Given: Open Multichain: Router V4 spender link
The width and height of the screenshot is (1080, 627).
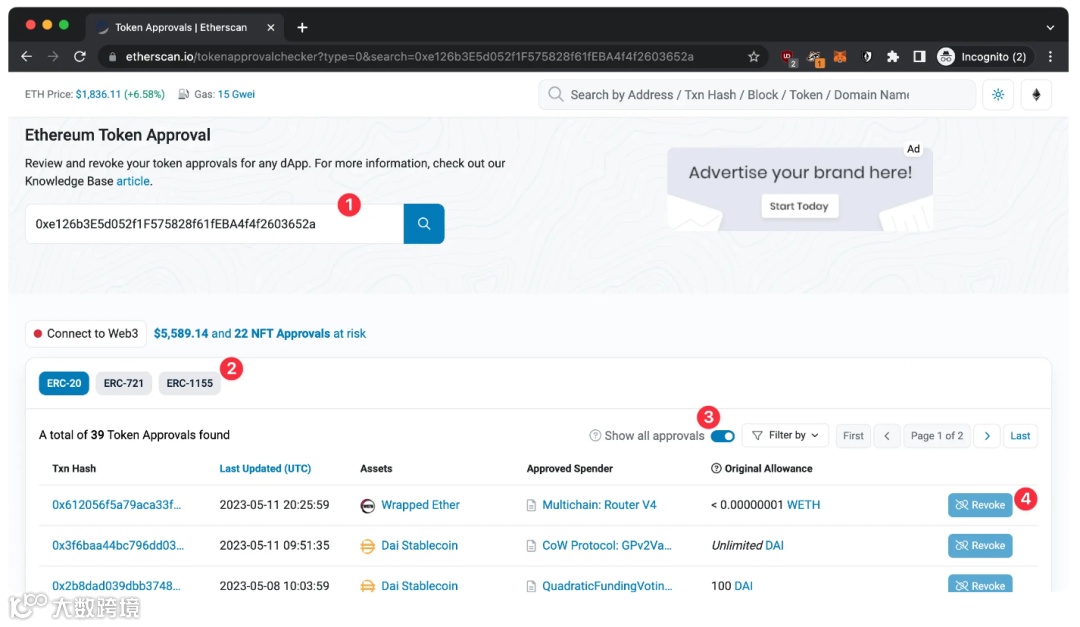Looking at the screenshot, I should (599, 505).
